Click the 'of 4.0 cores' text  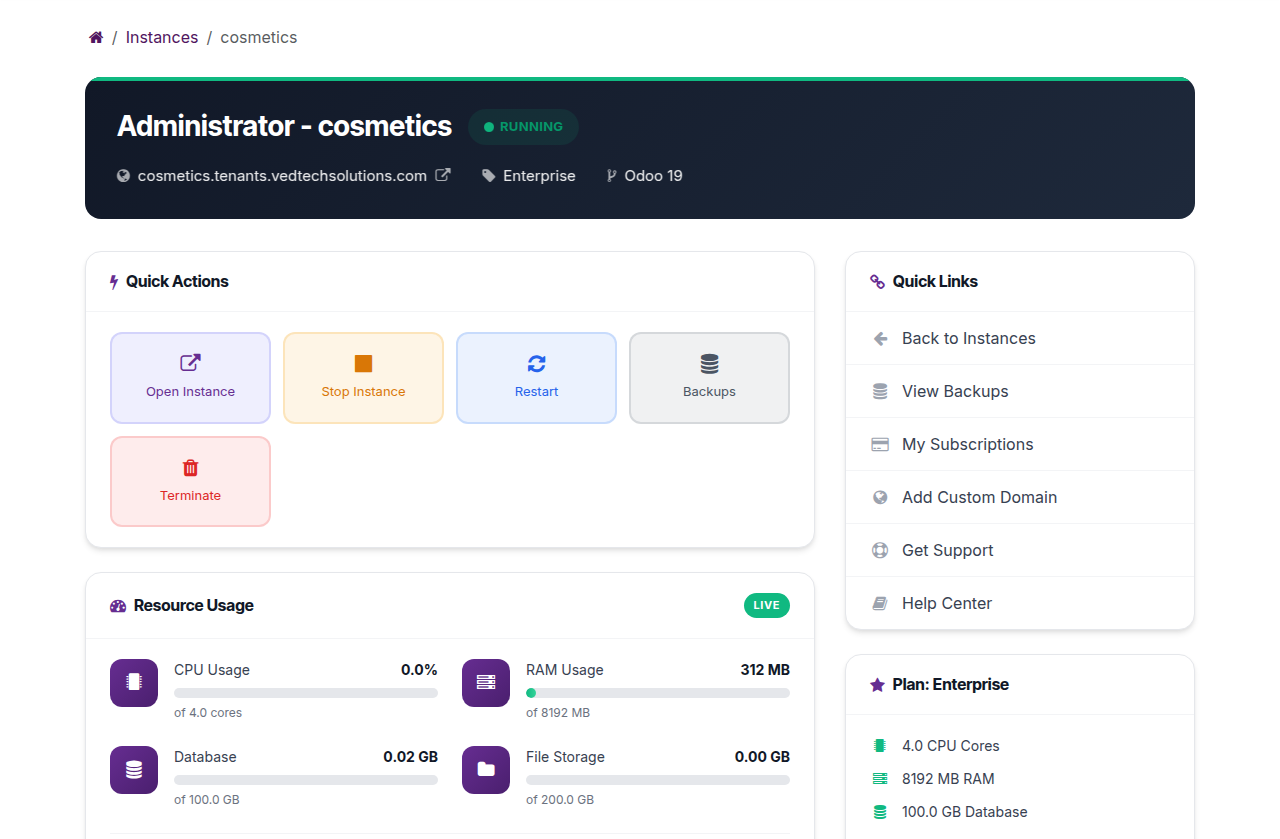pyautogui.click(x=208, y=713)
